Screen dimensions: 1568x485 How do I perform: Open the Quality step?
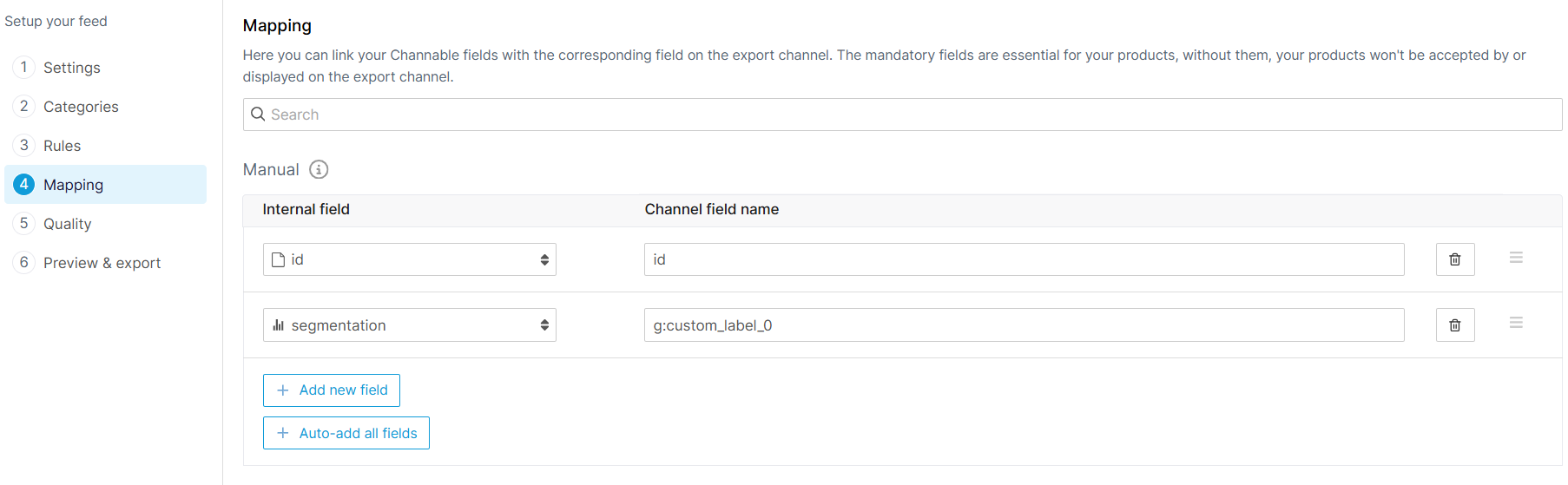tap(67, 224)
